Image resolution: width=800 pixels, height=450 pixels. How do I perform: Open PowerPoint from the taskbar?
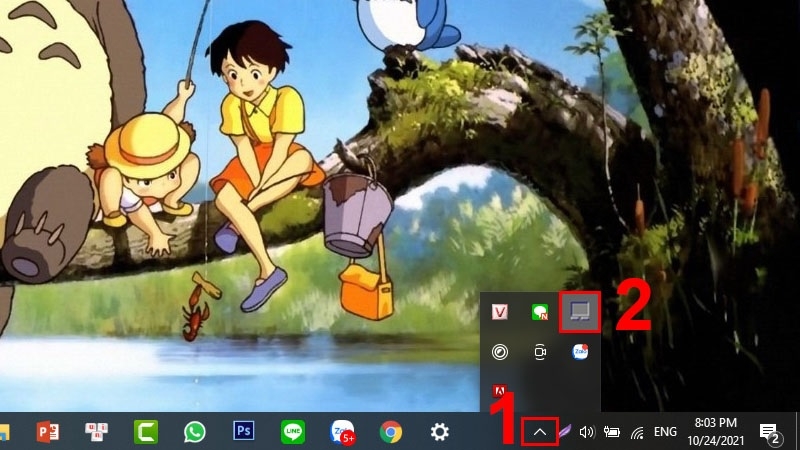coord(47,432)
